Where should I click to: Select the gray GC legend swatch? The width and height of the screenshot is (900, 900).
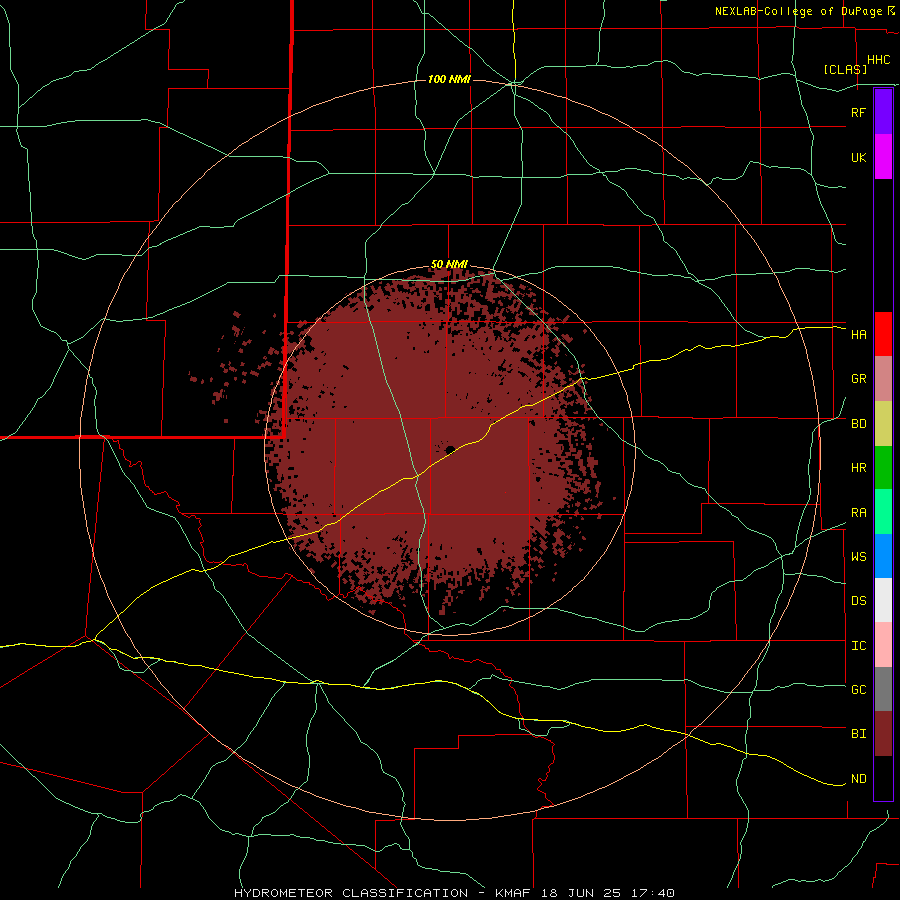pyautogui.click(x=883, y=689)
